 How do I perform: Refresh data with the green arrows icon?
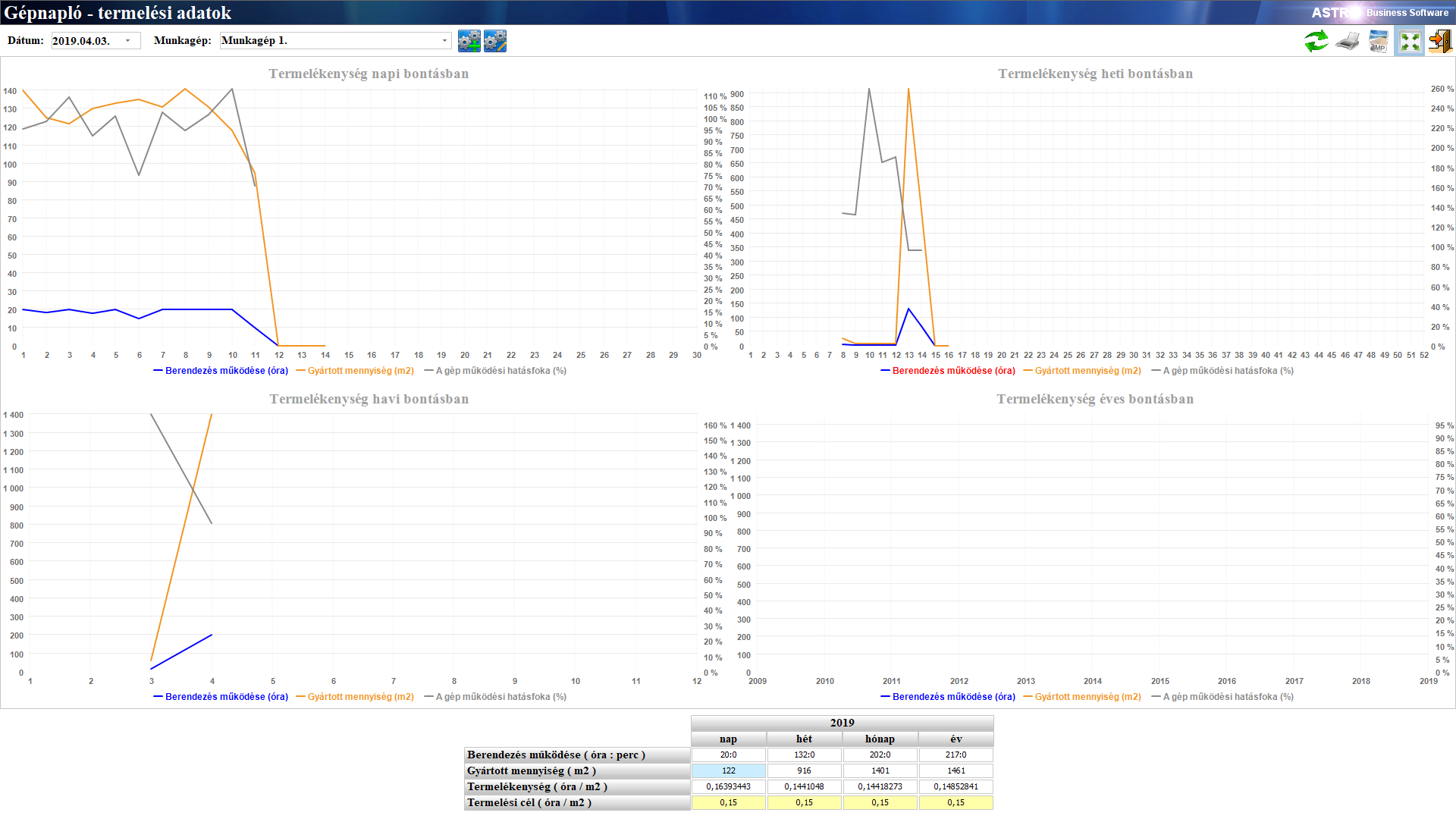pos(1316,41)
